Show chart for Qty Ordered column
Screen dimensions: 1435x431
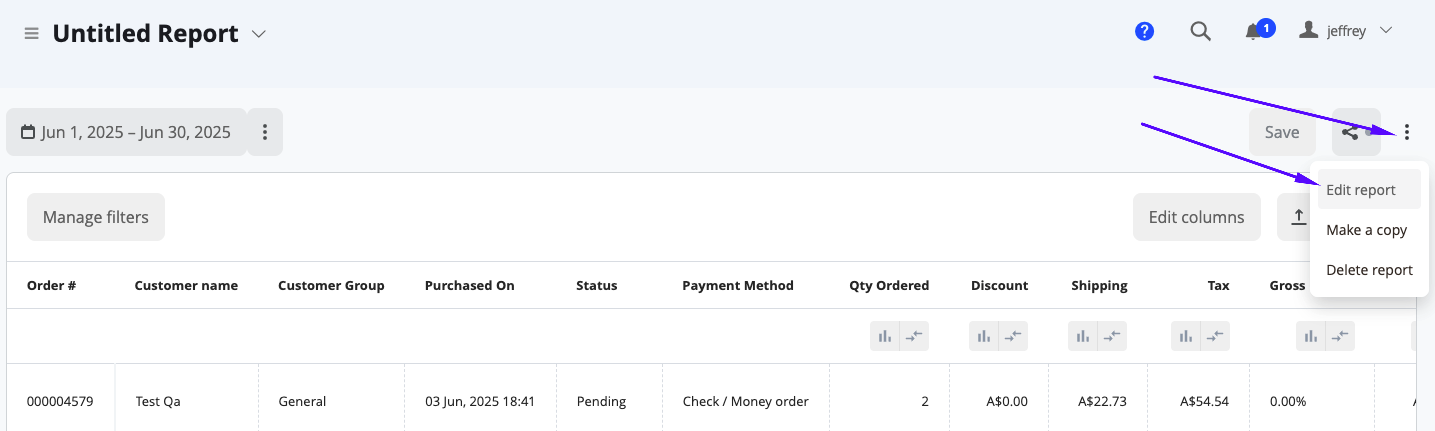tap(885, 337)
